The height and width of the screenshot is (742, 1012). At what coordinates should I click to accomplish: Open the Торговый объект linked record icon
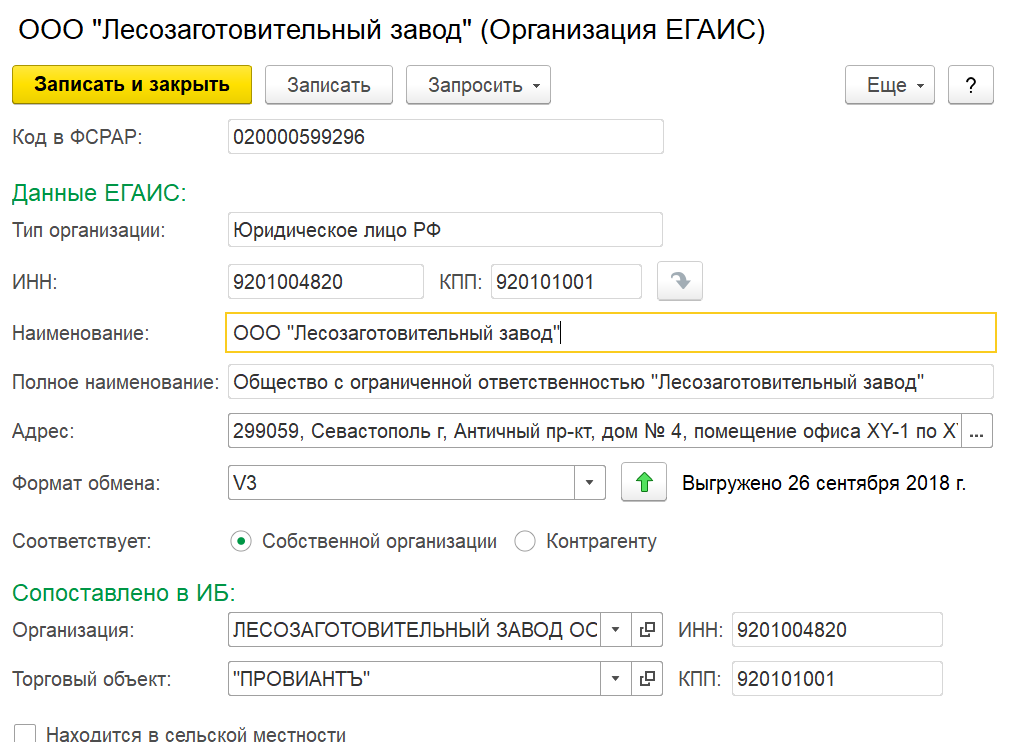coord(647,679)
